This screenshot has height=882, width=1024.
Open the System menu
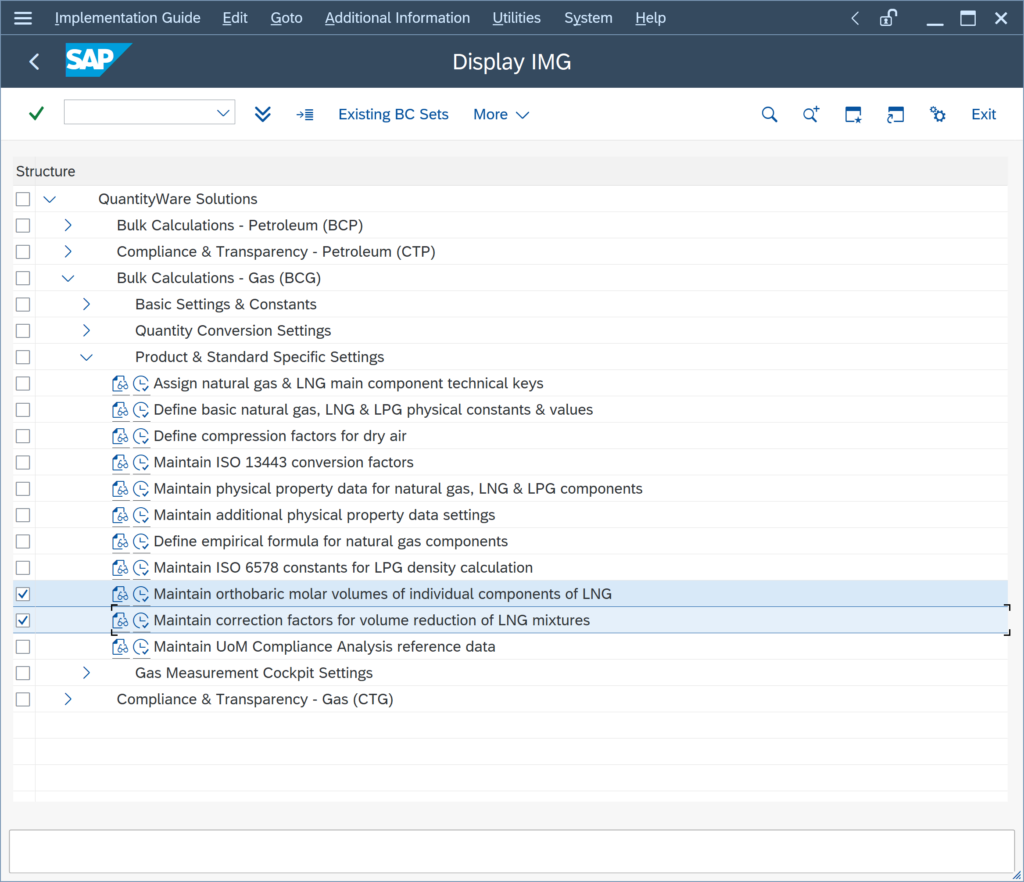click(588, 18)
